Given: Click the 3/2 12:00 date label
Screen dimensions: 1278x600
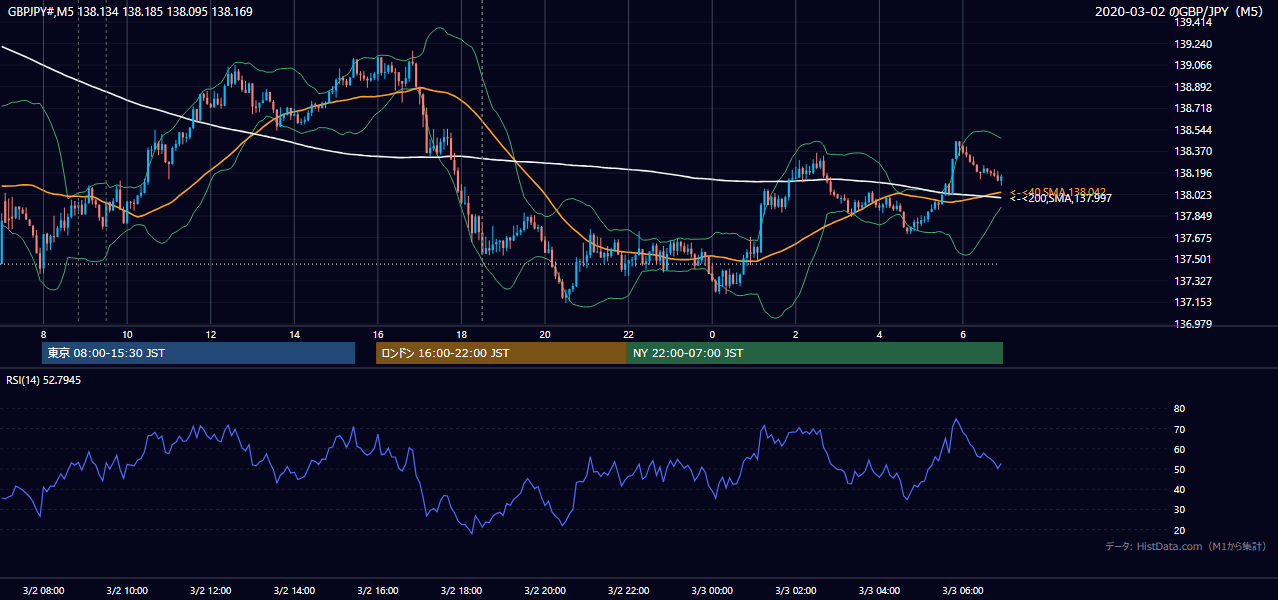Looking at the screenshot, I should click(210, 591).
